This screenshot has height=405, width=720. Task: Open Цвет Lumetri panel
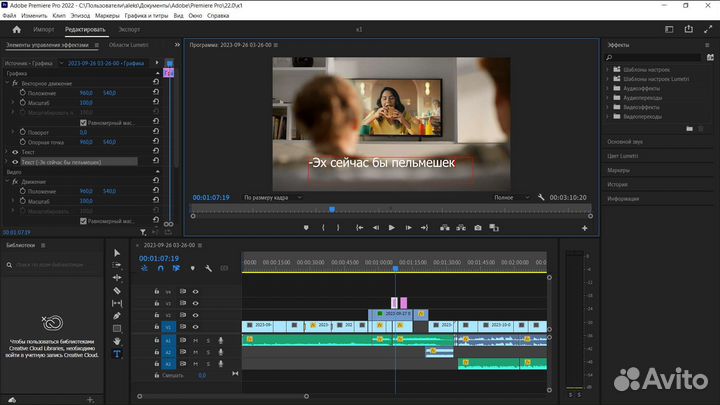pos(623,156)
